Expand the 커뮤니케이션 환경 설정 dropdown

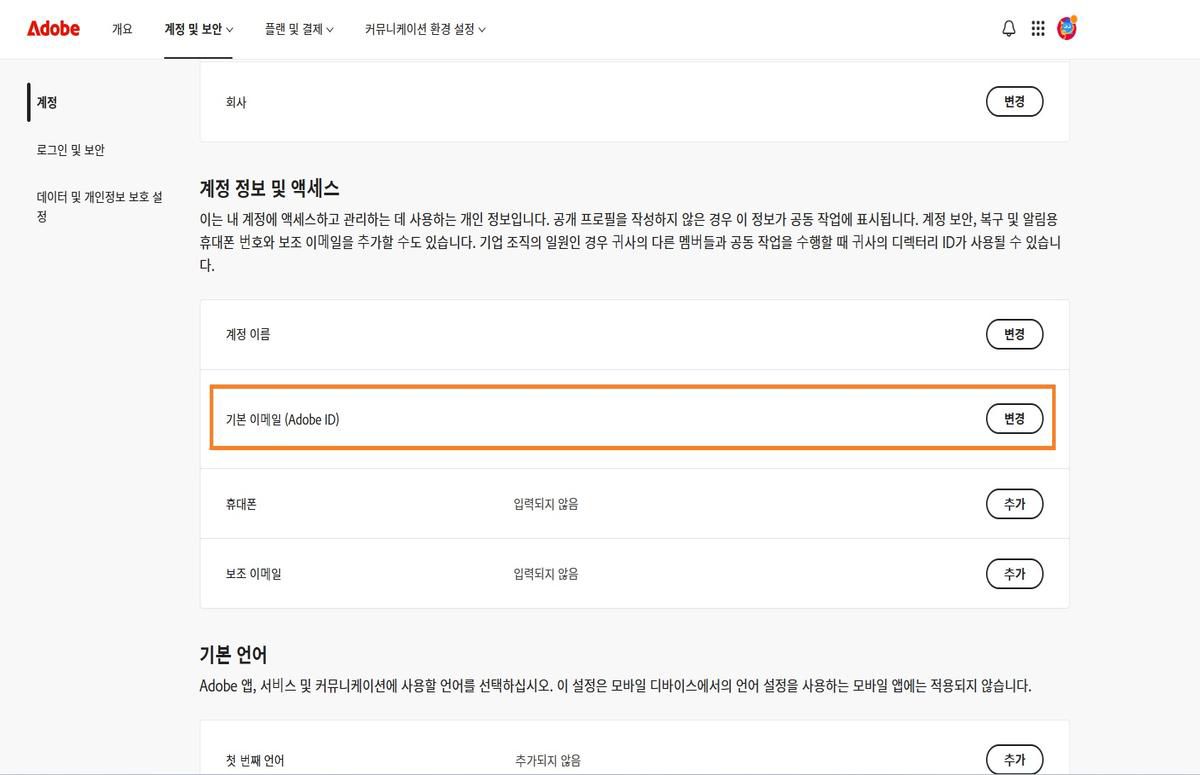click(422, 29)
